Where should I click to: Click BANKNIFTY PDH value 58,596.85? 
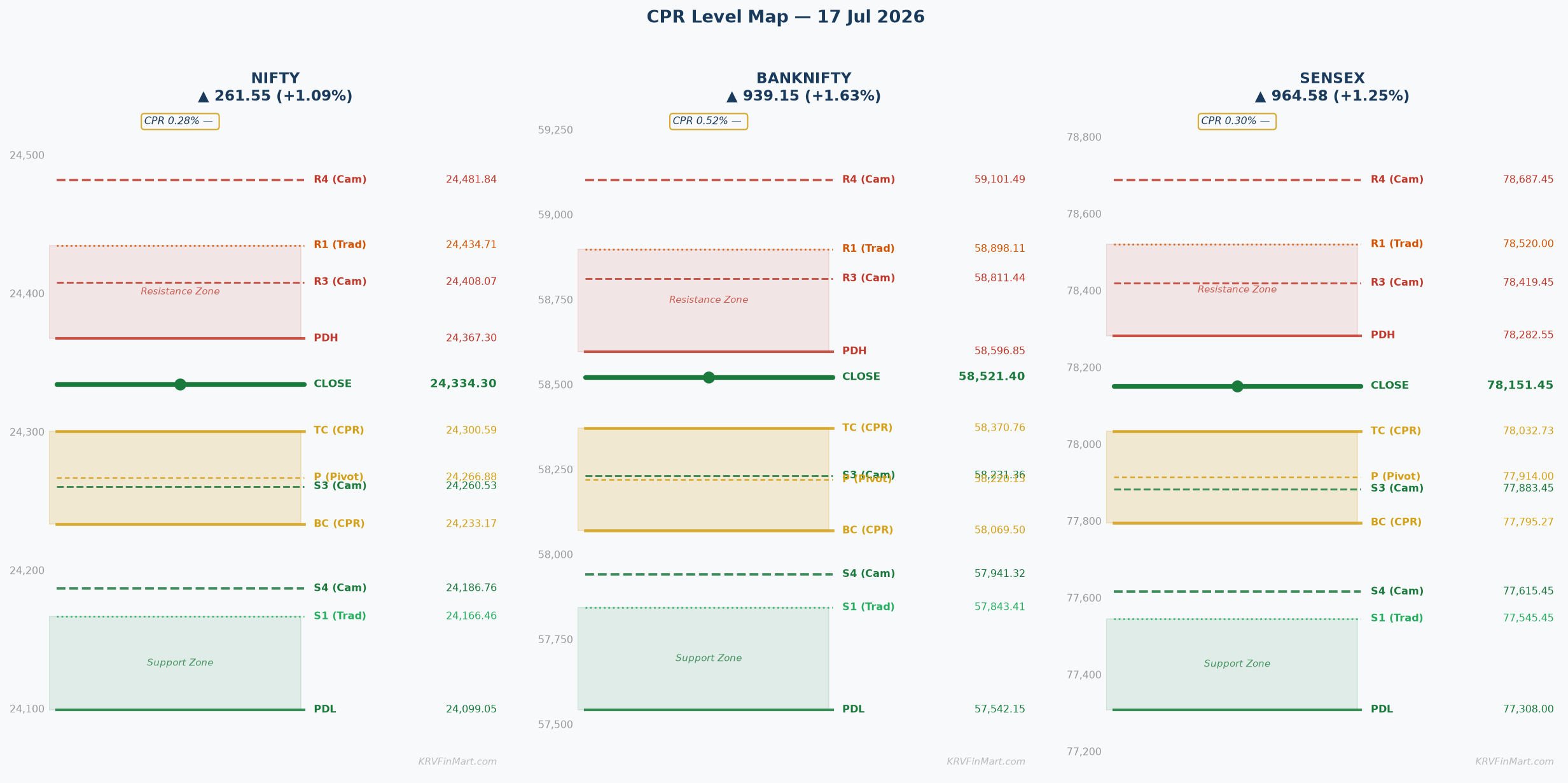coord(1000,351)
